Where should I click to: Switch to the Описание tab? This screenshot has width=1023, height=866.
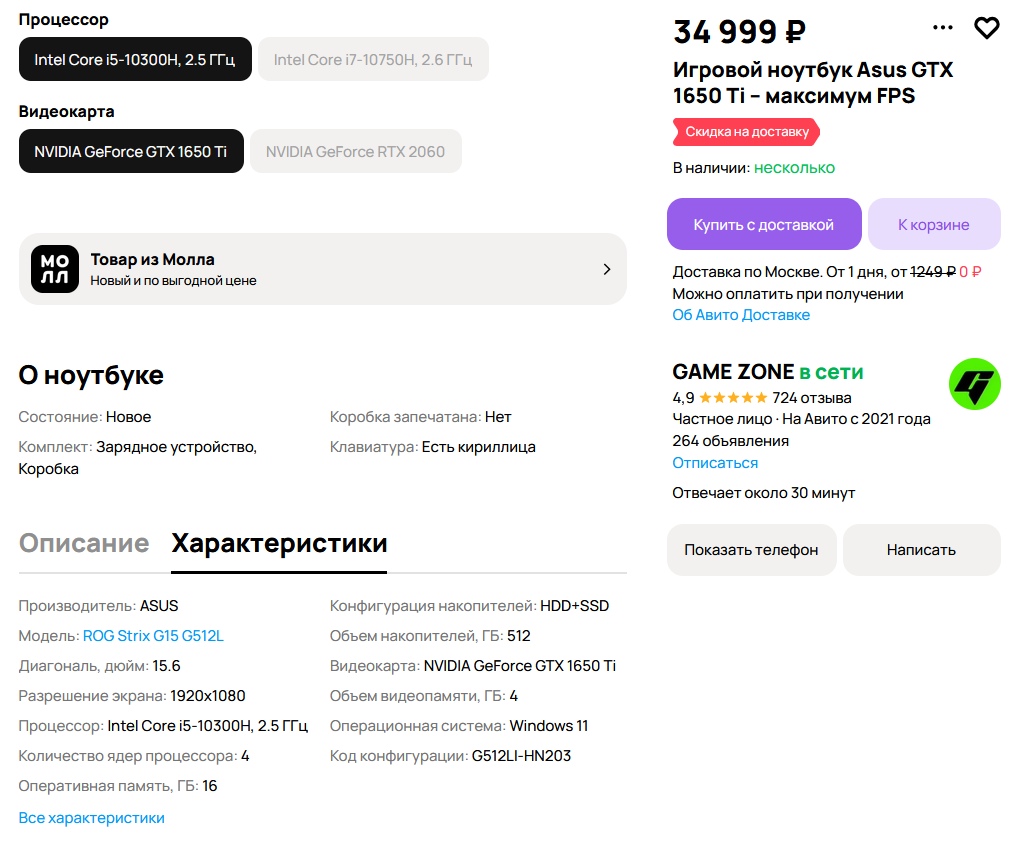(x=84, y=543)
